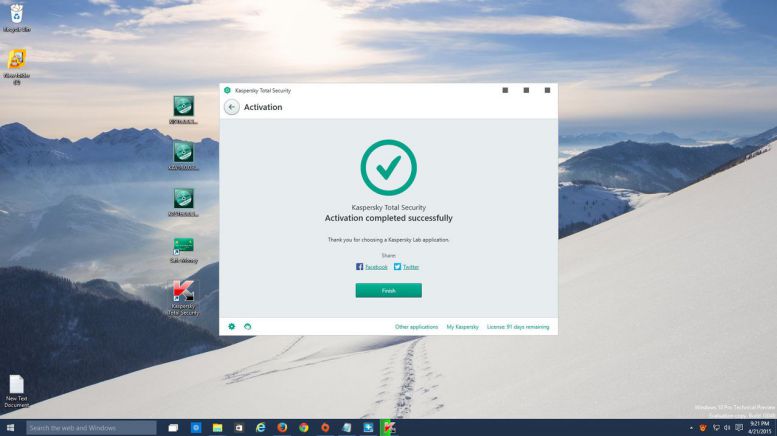
Task: Launch Firefox from the taskbar
Action: click(x=282, y=428)
